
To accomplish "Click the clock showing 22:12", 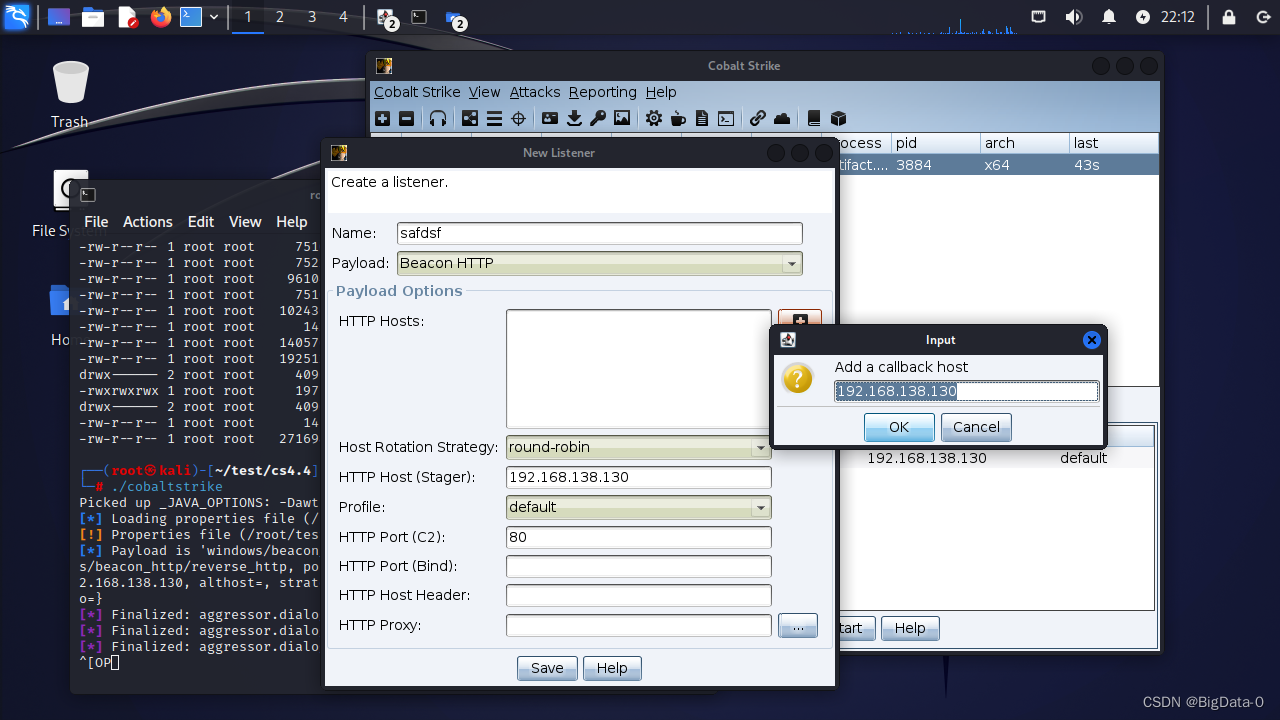I will pyautogui.click(x=1178, y=17).
